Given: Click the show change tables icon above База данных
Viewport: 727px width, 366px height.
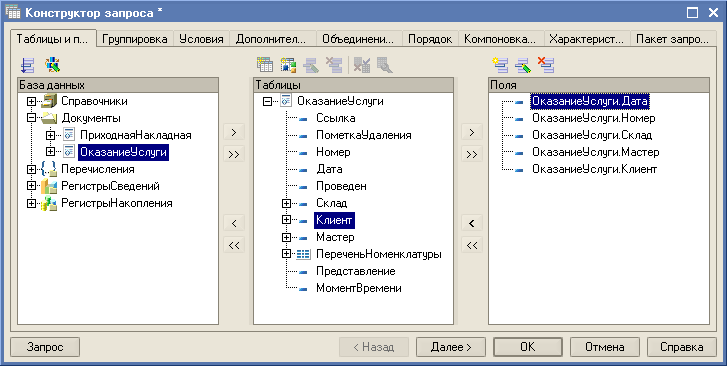Looking at the screenshot, I should point(28,65).
